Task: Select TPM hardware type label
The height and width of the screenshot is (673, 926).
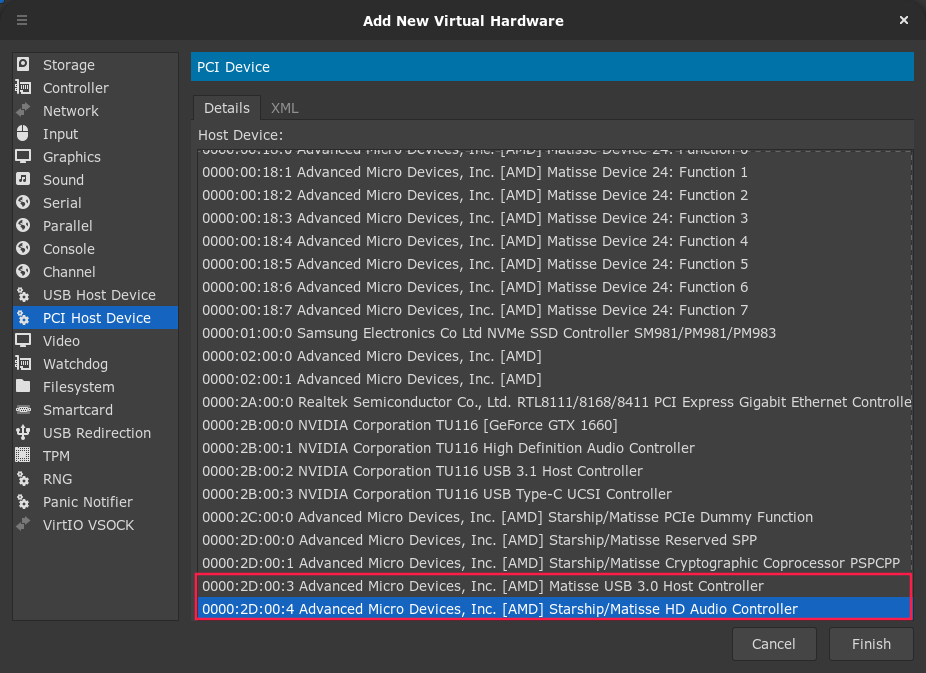Action: tap(56, 456)
